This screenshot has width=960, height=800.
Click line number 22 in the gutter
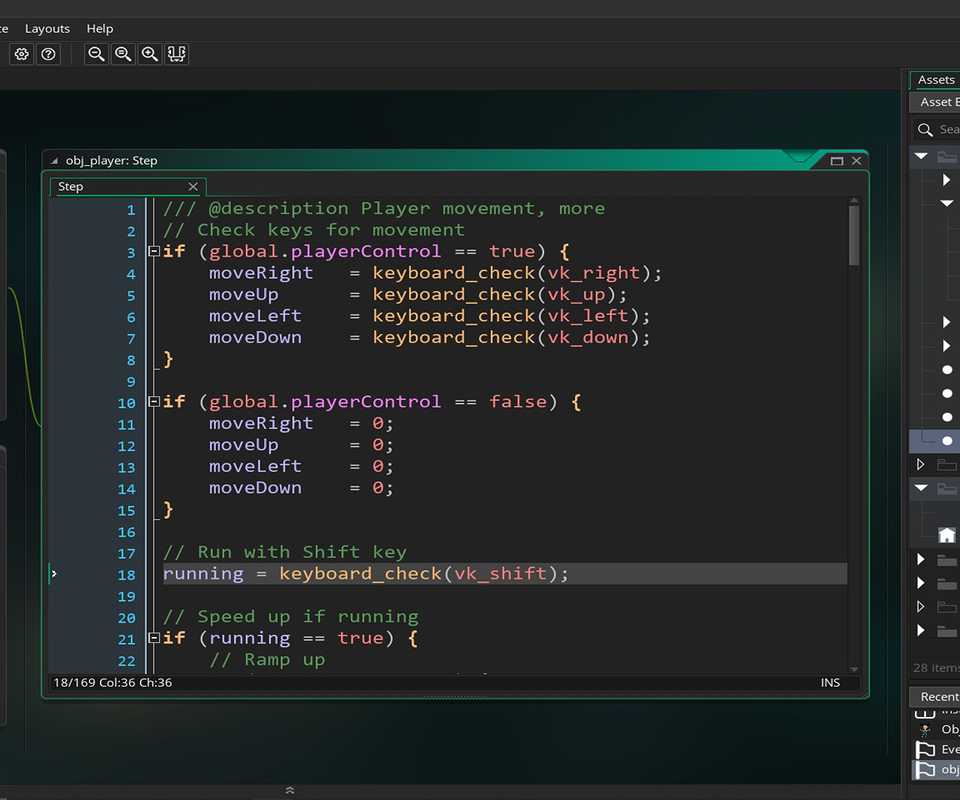tap(127, 661)
